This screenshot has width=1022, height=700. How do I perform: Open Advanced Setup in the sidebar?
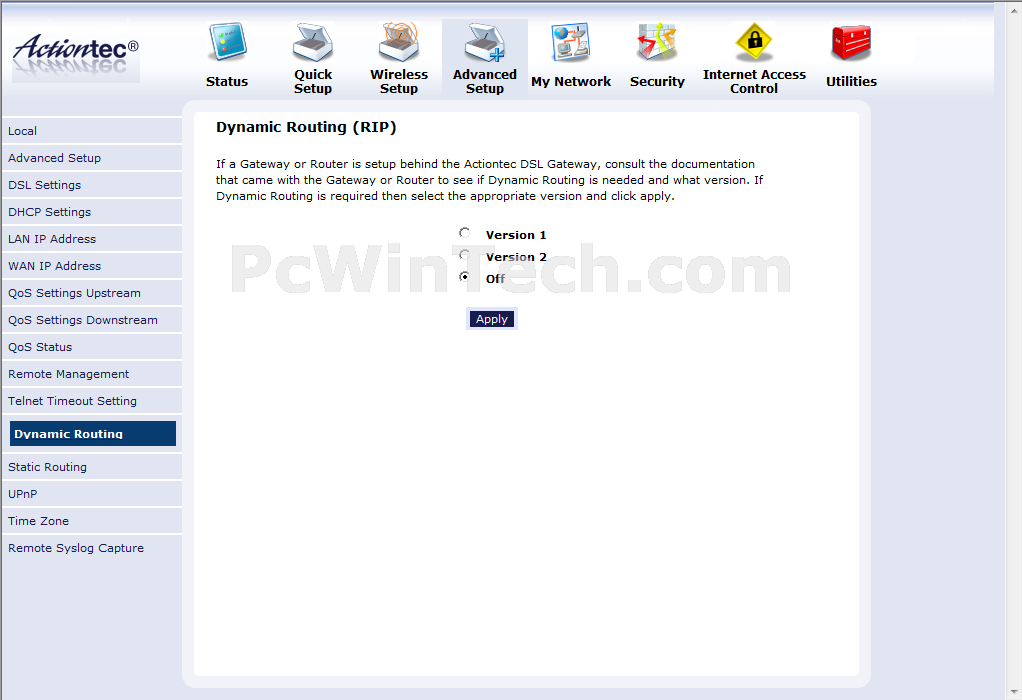tap(92, 158)
